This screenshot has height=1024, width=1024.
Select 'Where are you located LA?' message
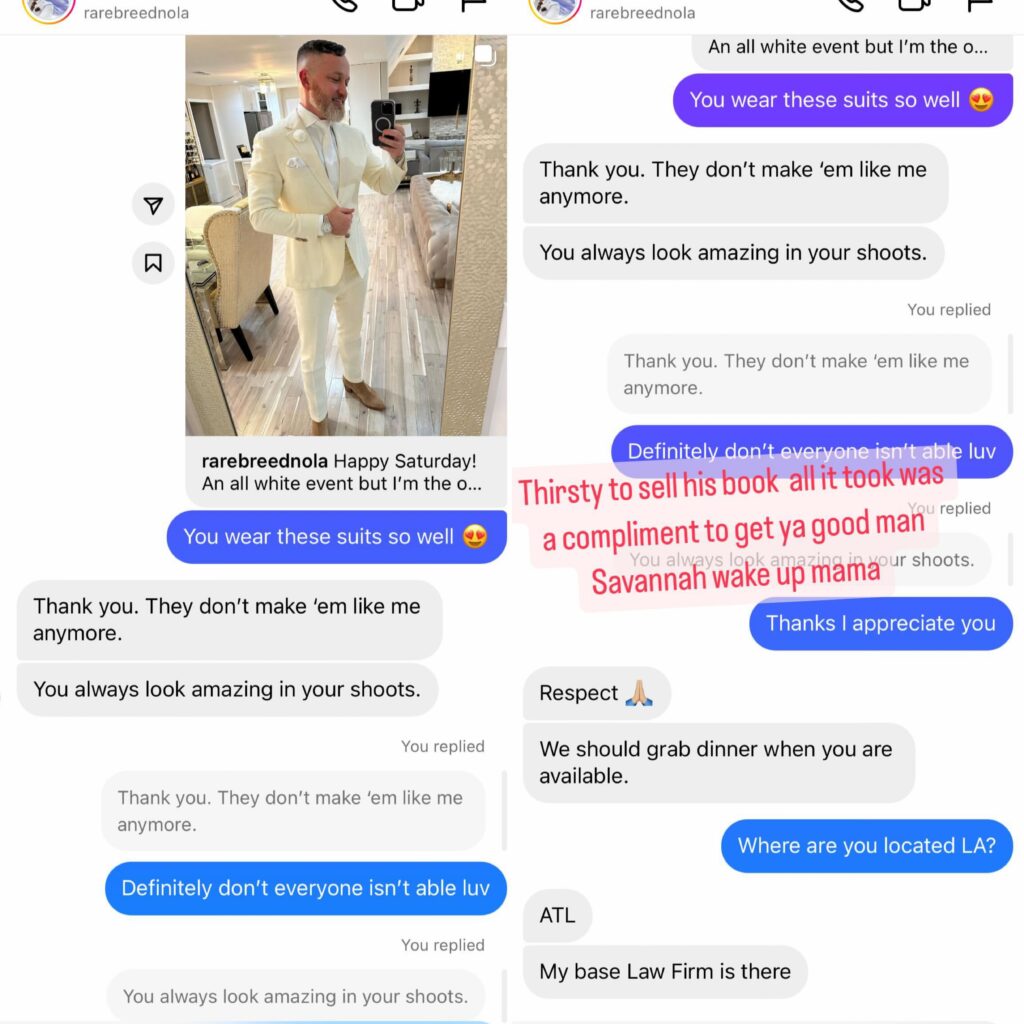point(867,846)
